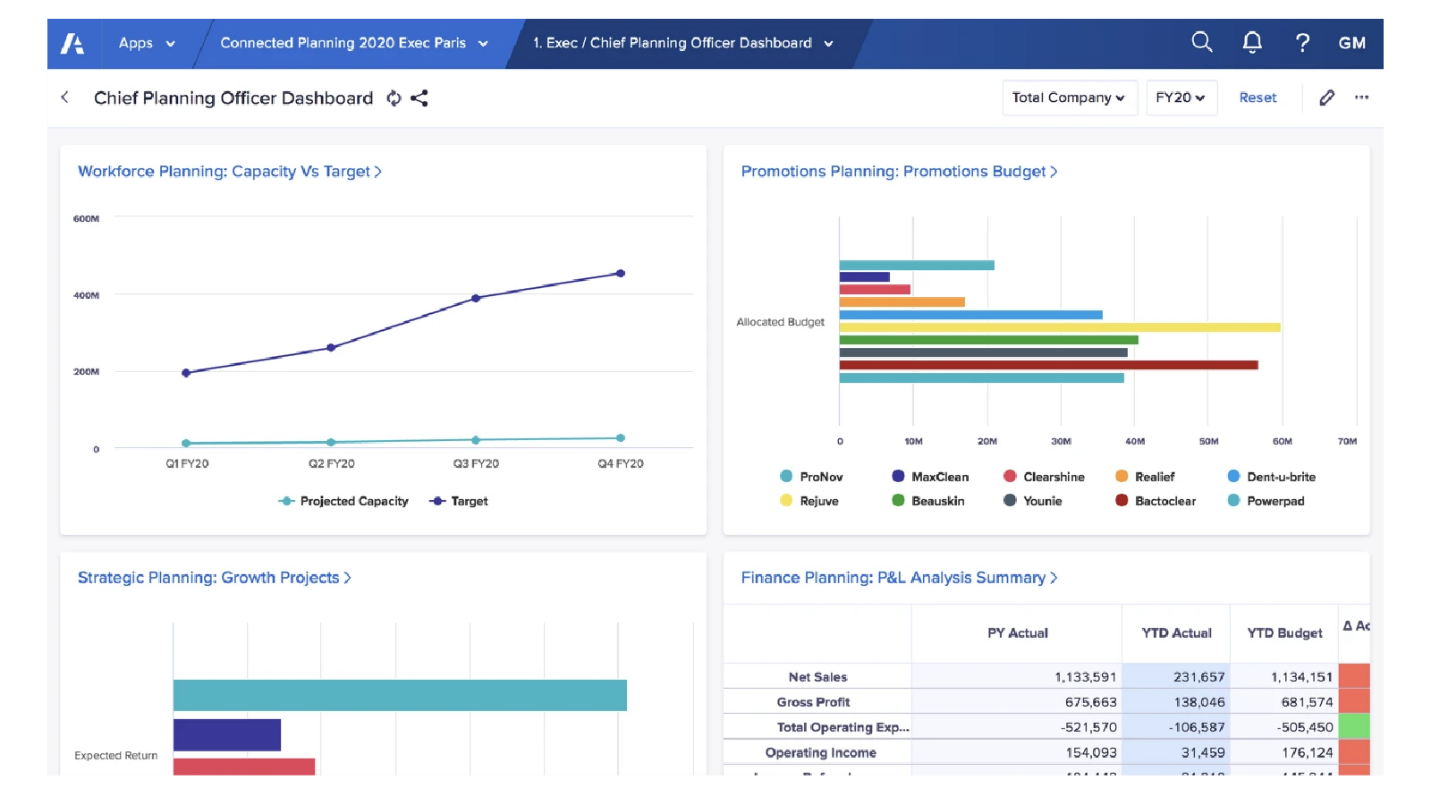
Task: Edit the dashboard with the pencil icon
Action: point(1327,97)
